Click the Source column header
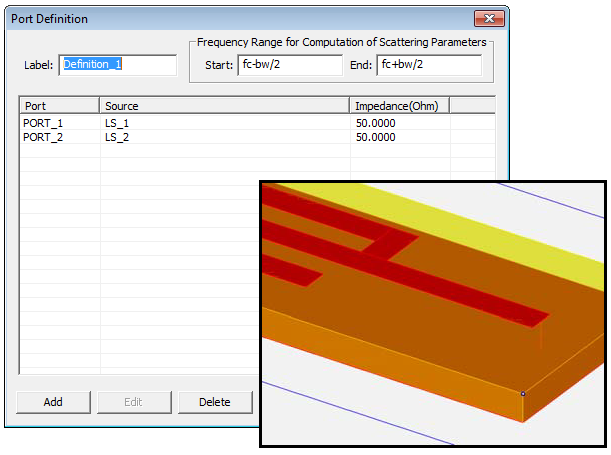Viewport: 611px width, 455px height. click(224, 105)
